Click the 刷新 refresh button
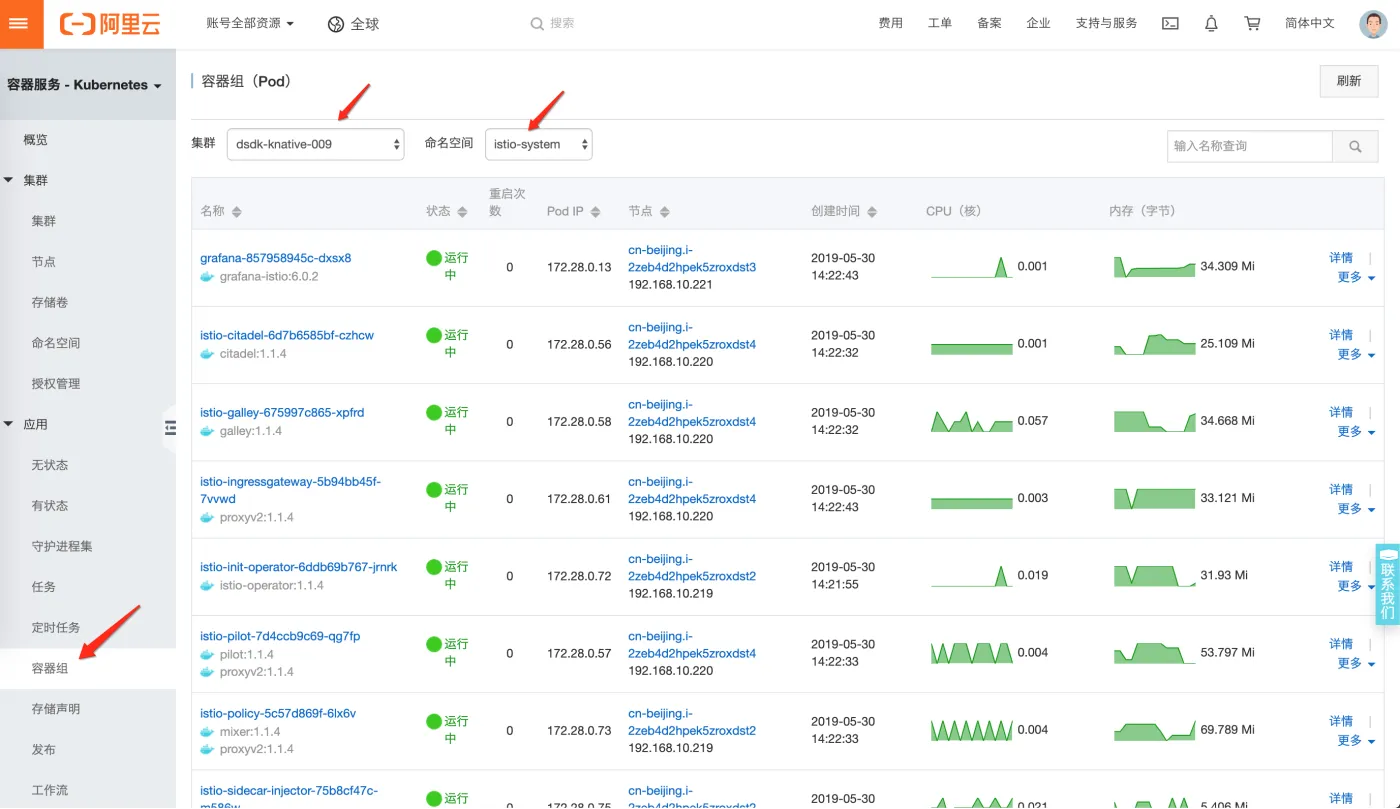This screenshot has height=809, width=1400. (1349, 81)
